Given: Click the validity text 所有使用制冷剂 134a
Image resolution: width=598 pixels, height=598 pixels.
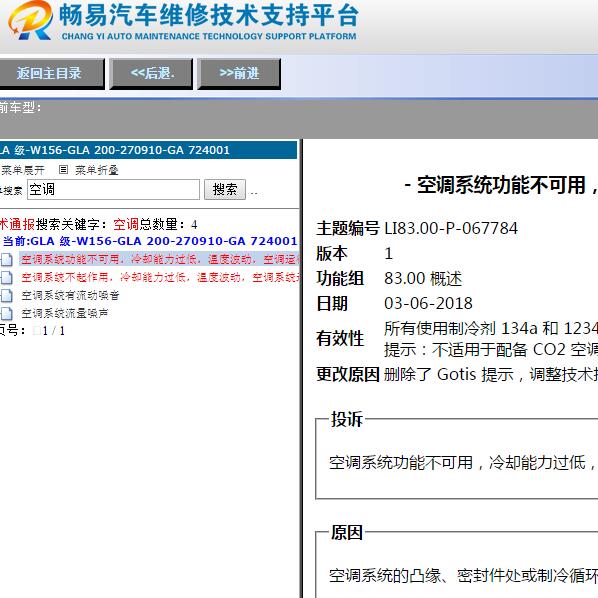Looking at the screenshot, I should pyautogui.click(x=491, y=328).
